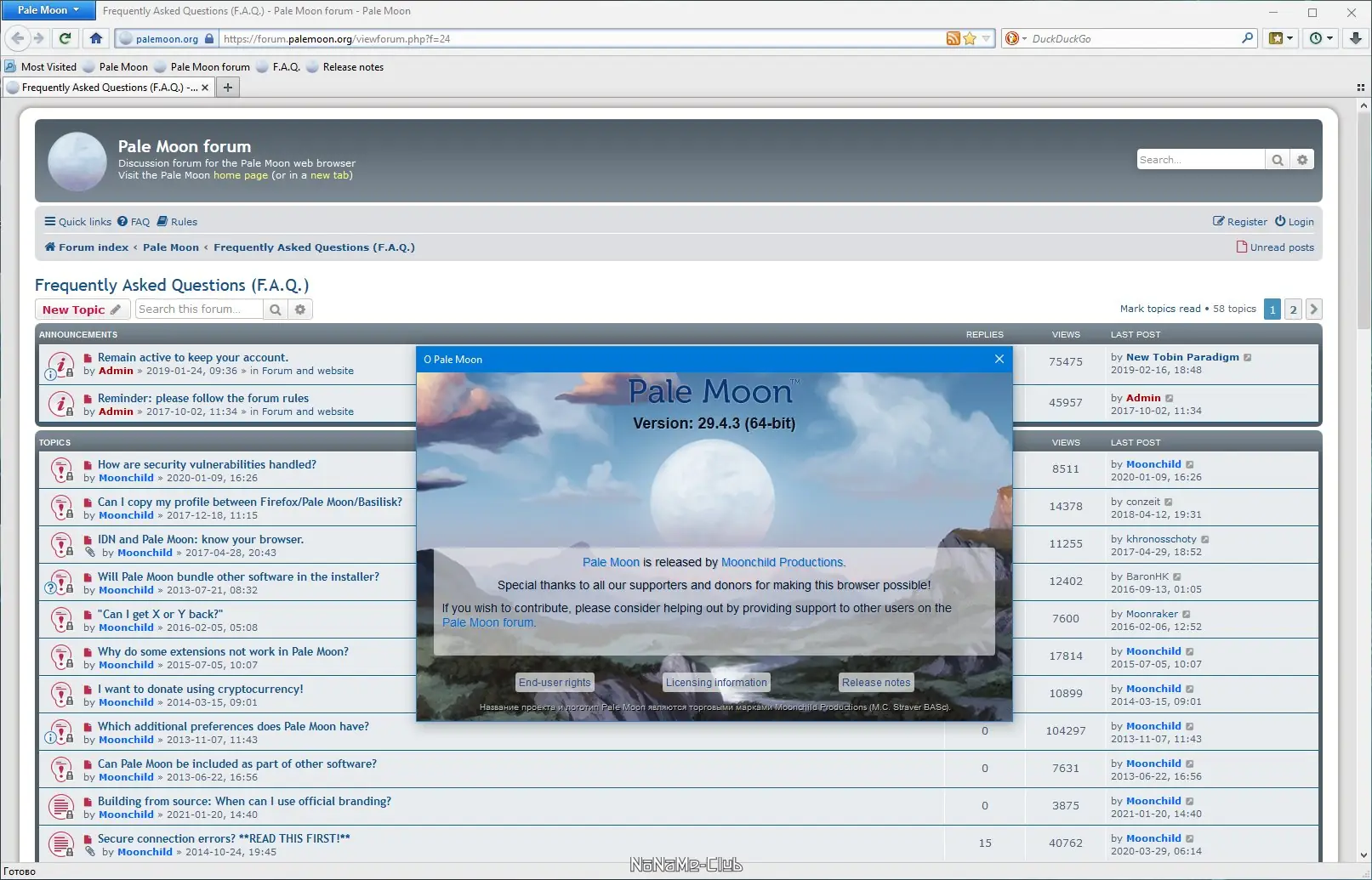
Task: Go to Forum index breadcrumb
Action: coord(87,247)
